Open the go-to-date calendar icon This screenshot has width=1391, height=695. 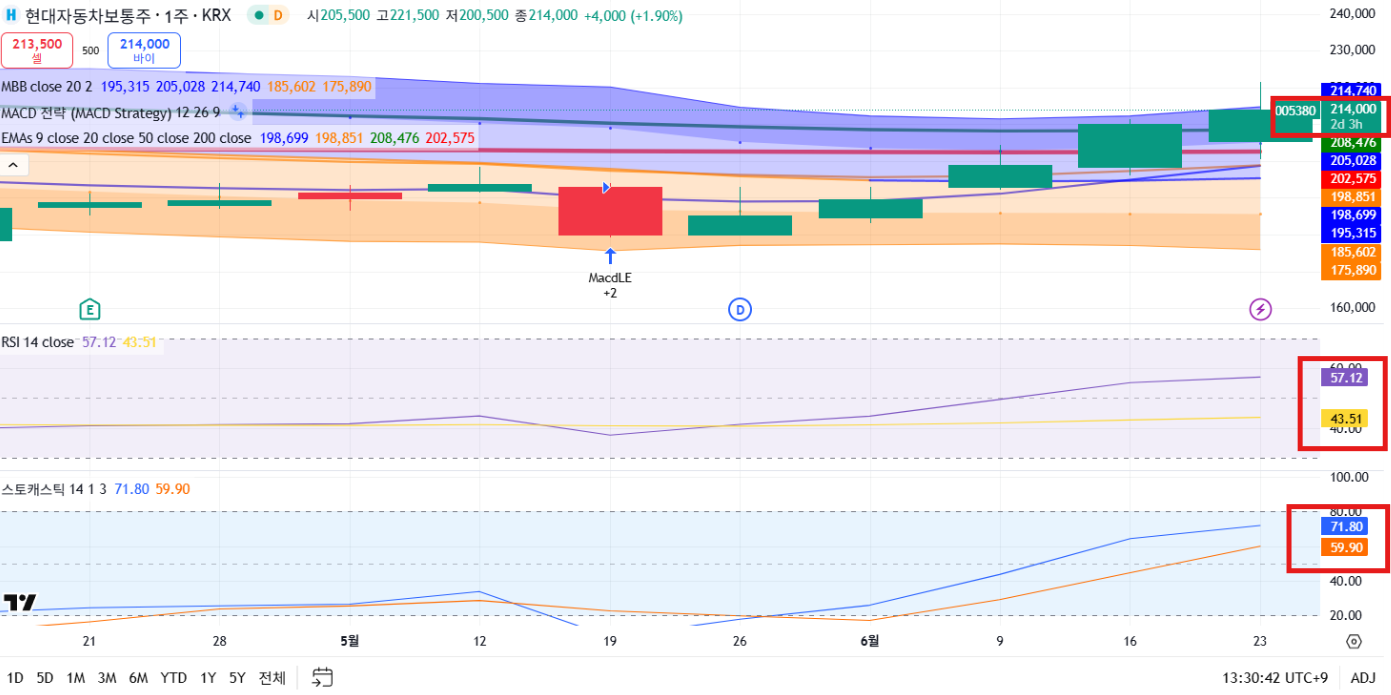[x=321, y=678]
